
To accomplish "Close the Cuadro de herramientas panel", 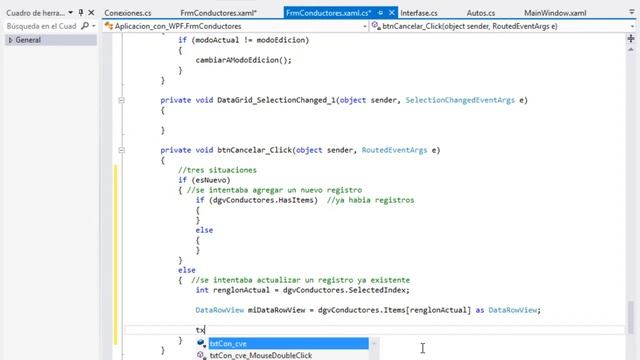I will point(91,13).
